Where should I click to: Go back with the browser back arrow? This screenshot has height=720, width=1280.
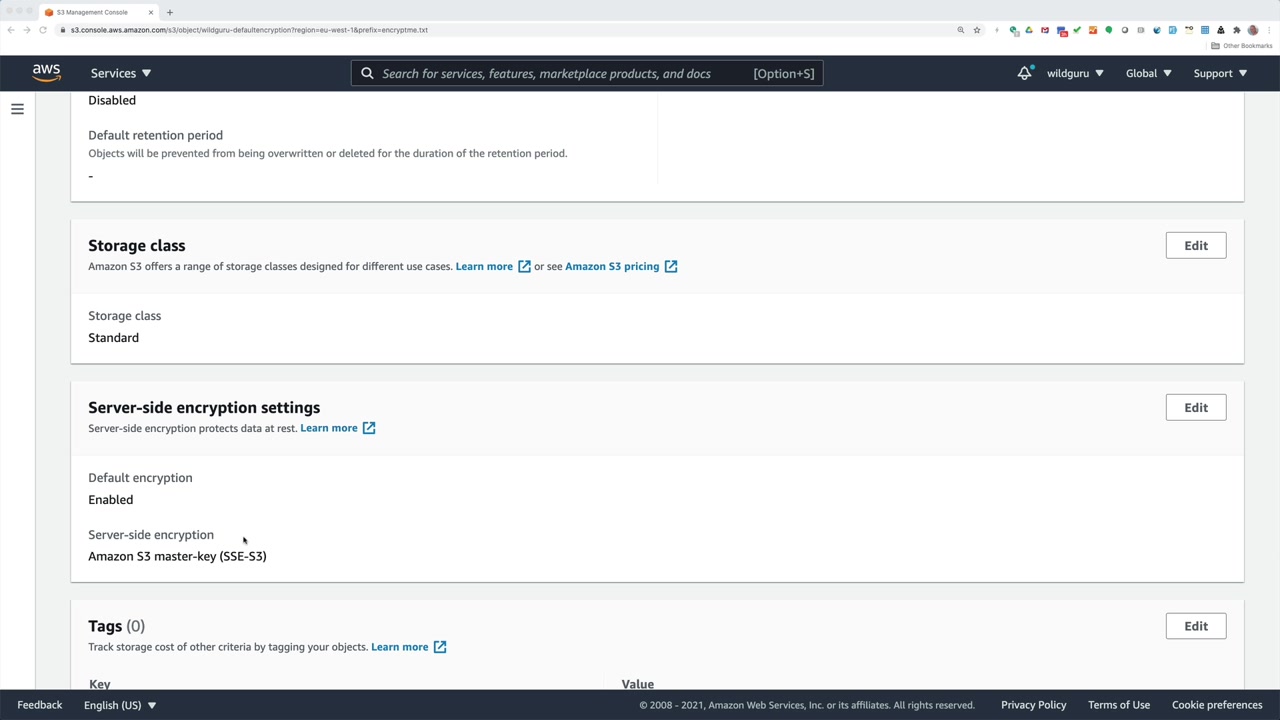(11, 30)
